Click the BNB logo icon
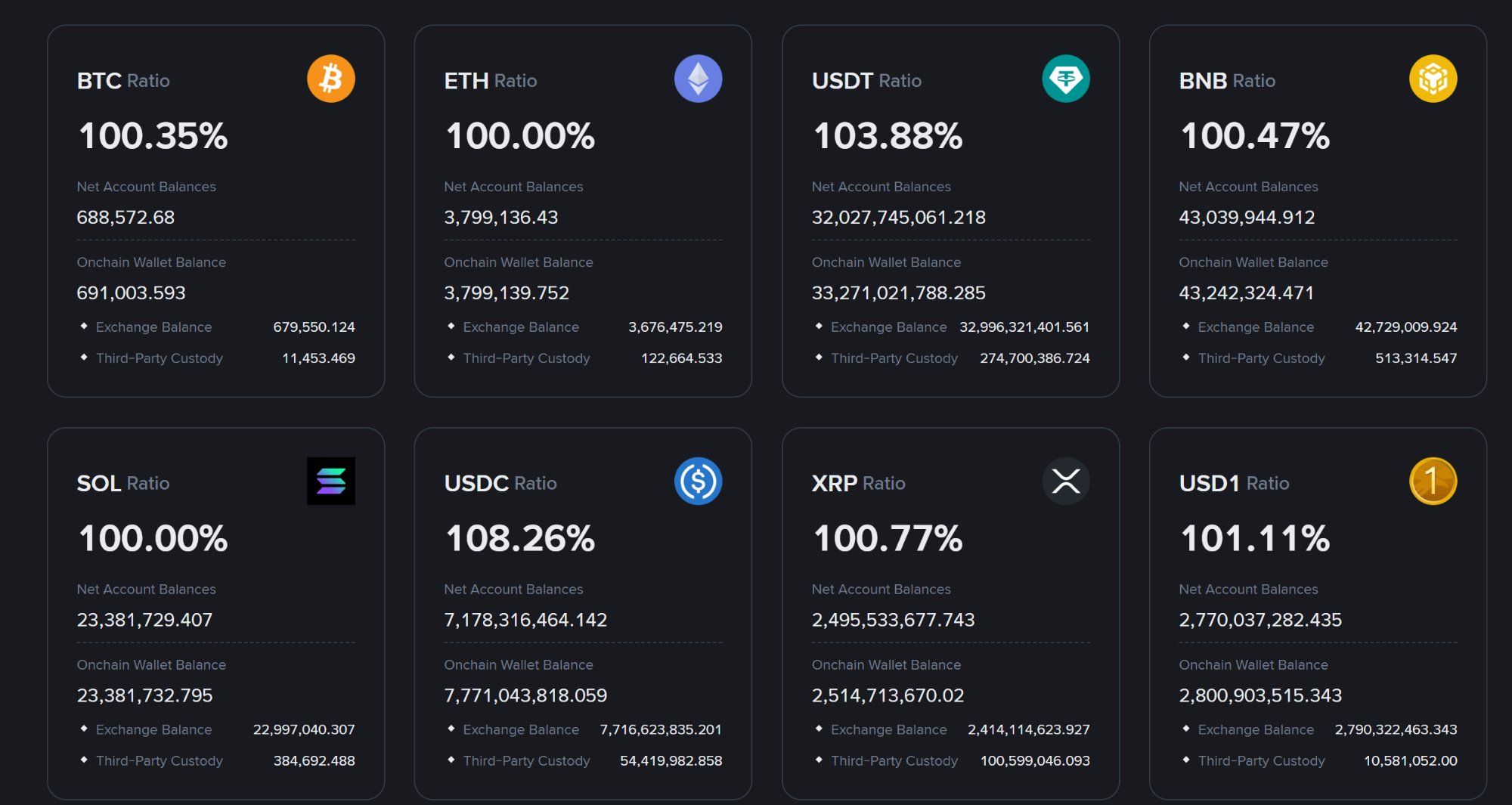Image resolution: width=1512 pixels, height=805 pixels. click(x=1433, y=79)
